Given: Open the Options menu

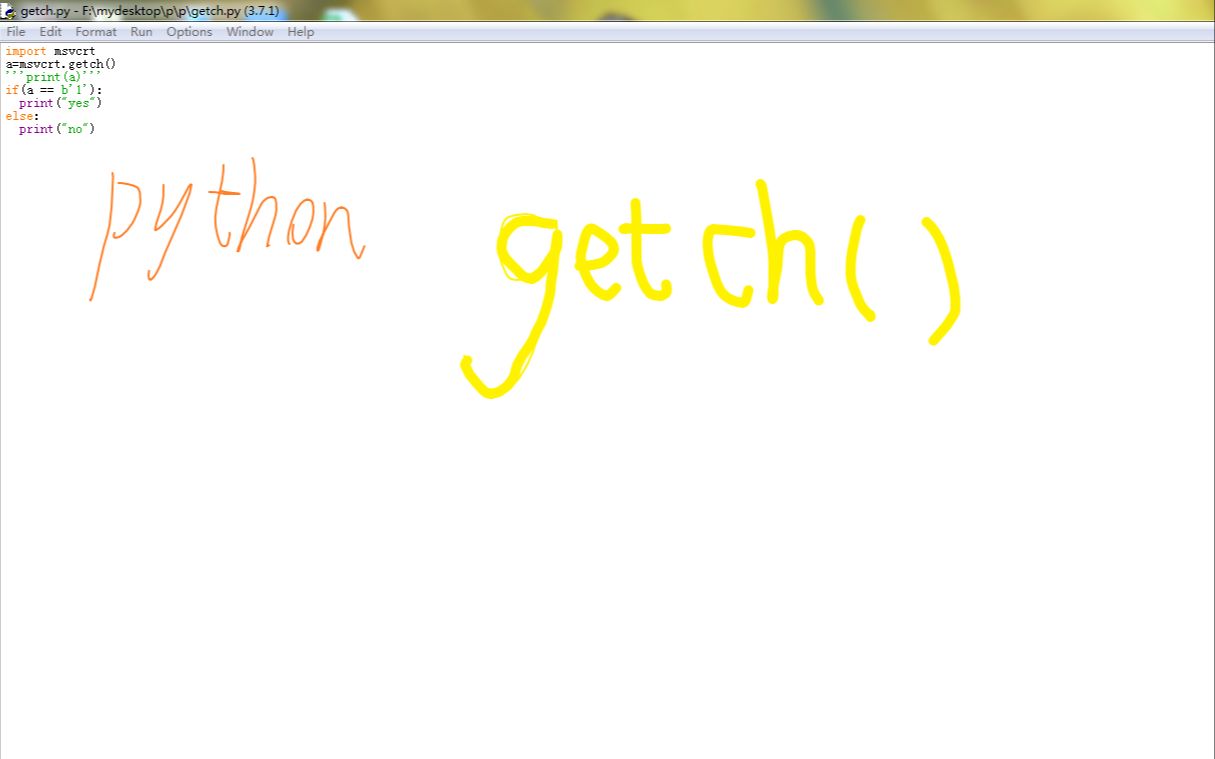Looking at the screenshot, I should tap(188, 31).
